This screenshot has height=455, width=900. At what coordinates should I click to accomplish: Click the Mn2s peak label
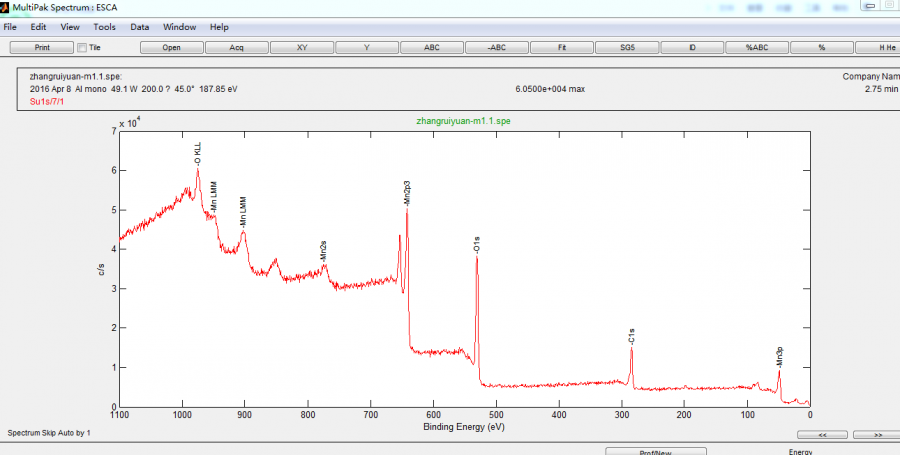324,252
